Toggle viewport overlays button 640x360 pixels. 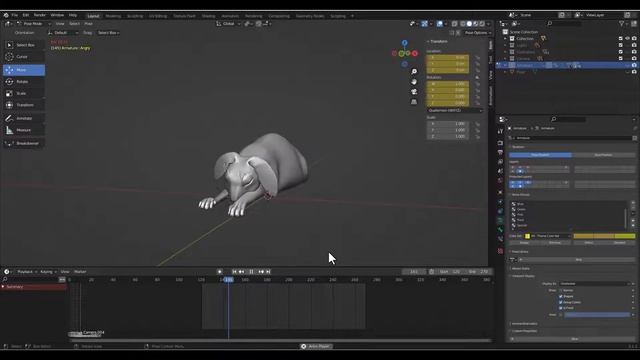pos(440,24)
